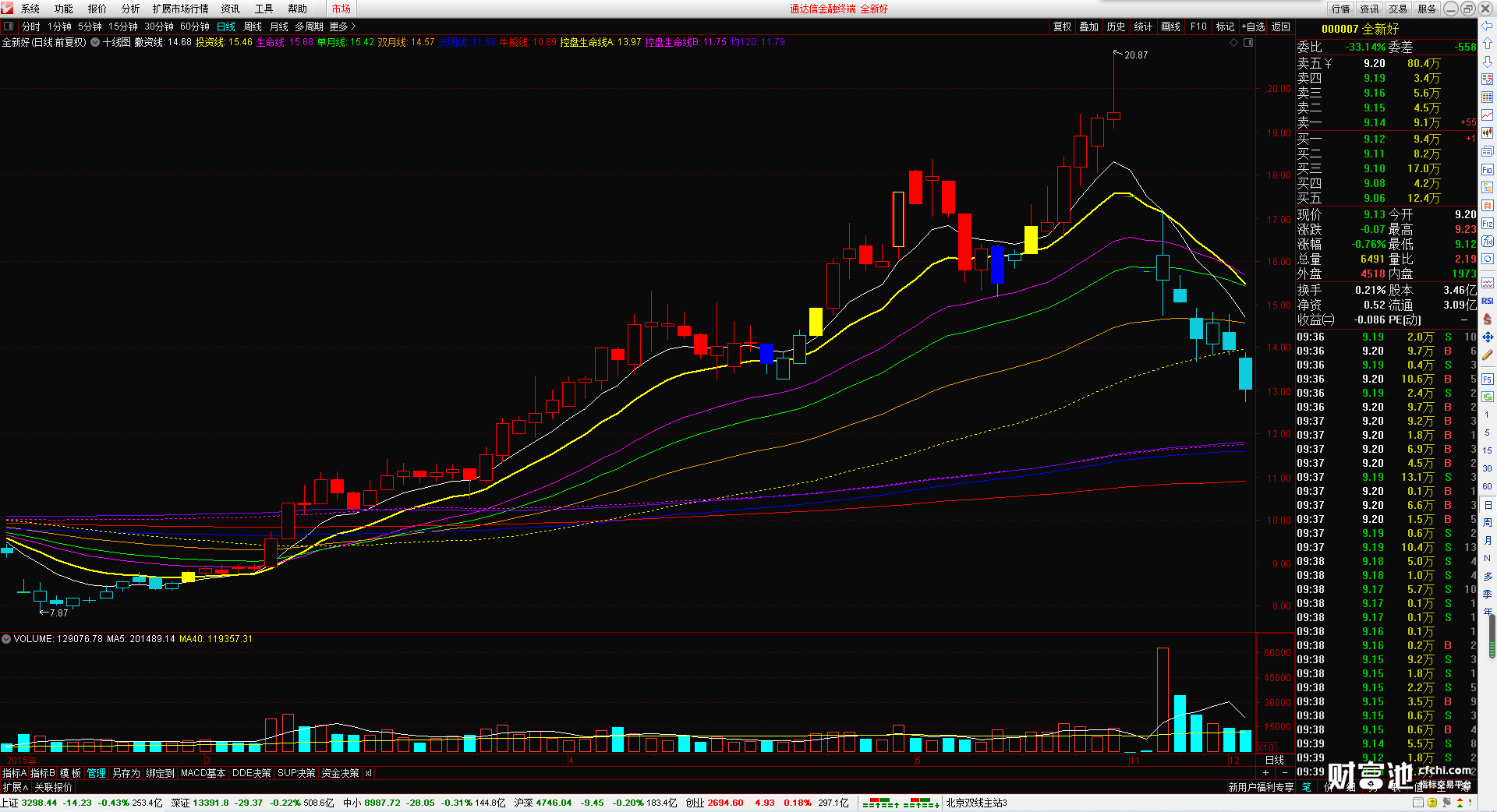Image resolution: width=1497 pixels, height=812 pixels.
Task: Click the F5 icon in right sidebar
Action: pos(1488,380)
